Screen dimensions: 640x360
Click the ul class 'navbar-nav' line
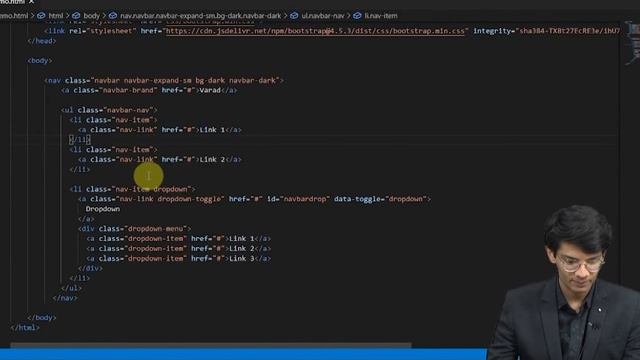coord(109,110)
